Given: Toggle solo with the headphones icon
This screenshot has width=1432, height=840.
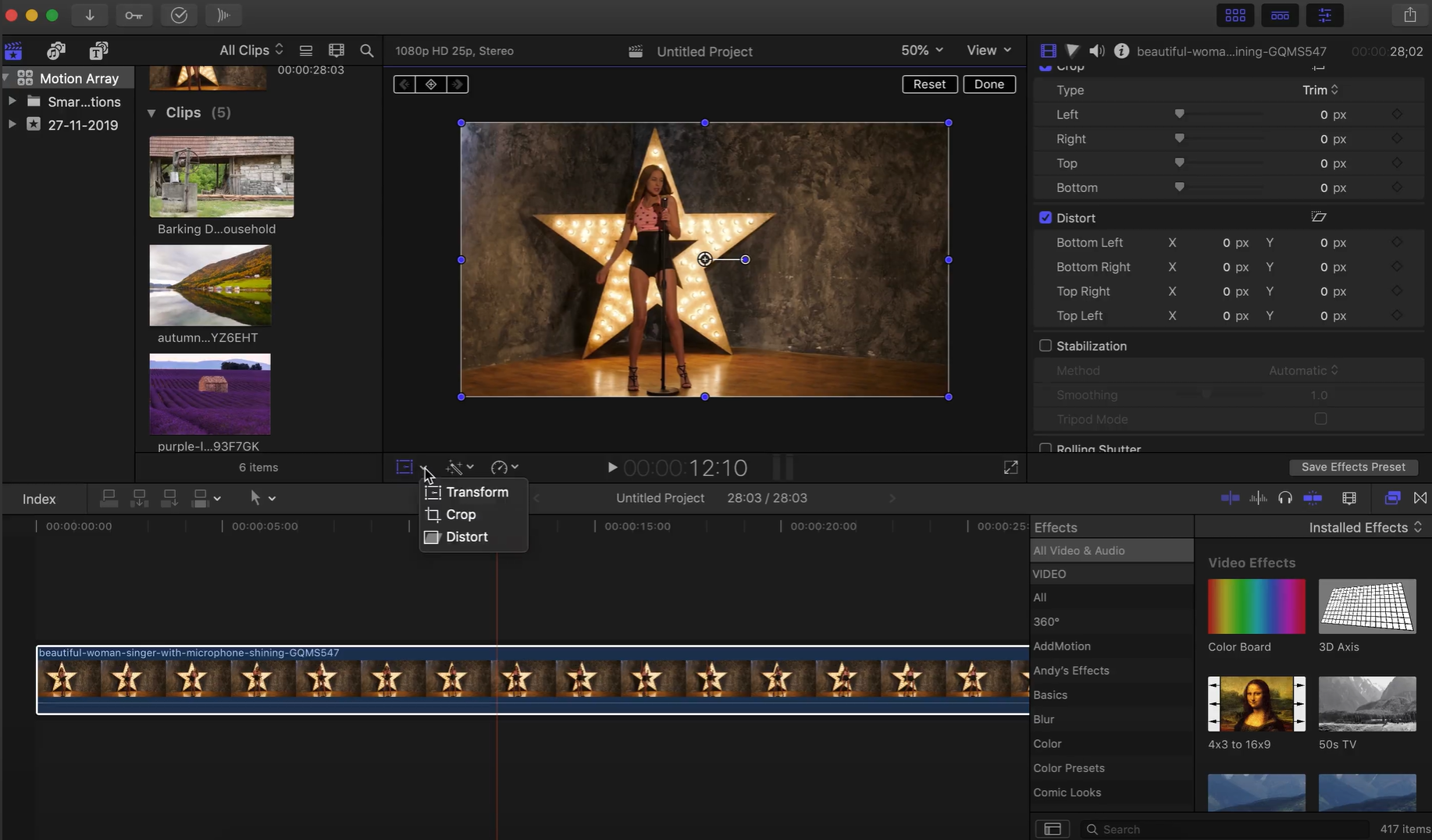Looking at the screenshot, I should click(1285, 498).
